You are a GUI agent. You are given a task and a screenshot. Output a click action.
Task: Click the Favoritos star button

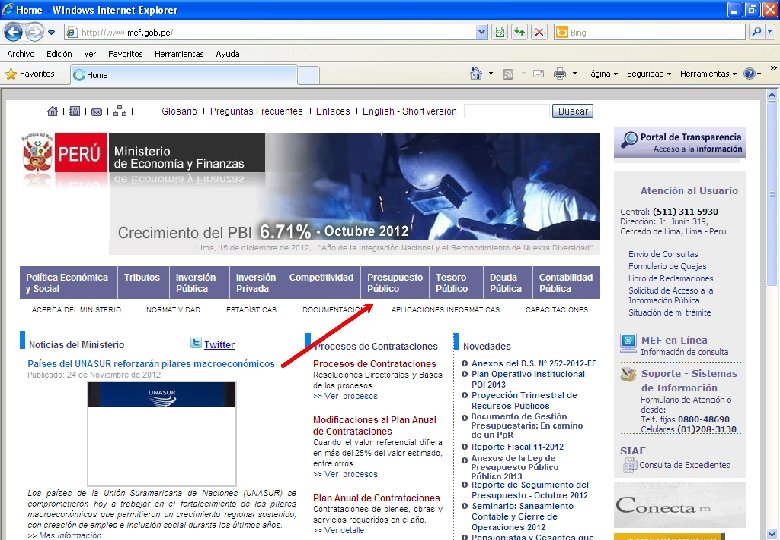pos(30,74)
